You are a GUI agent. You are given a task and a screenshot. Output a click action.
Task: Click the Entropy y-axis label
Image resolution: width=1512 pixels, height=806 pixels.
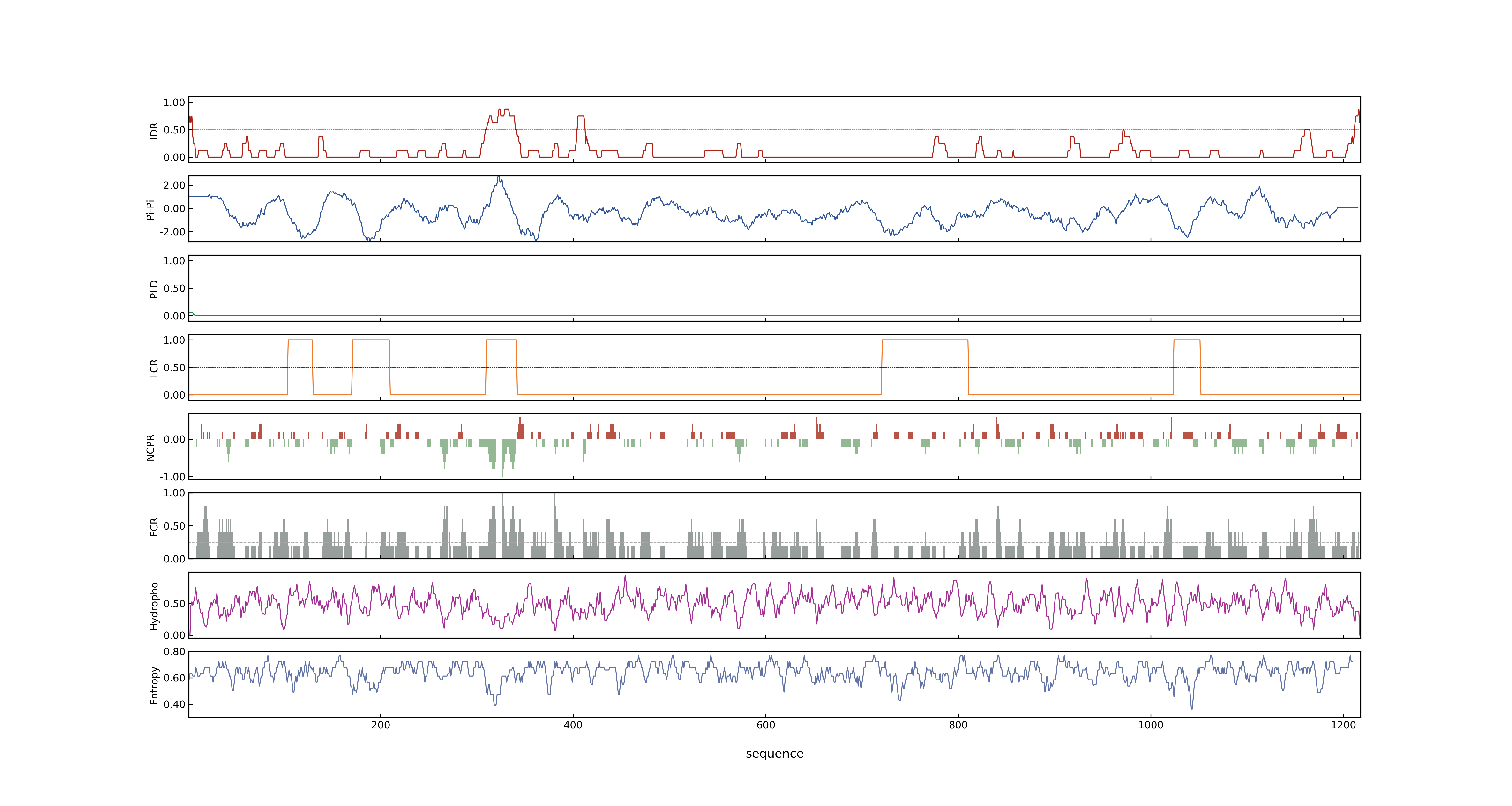154,685
